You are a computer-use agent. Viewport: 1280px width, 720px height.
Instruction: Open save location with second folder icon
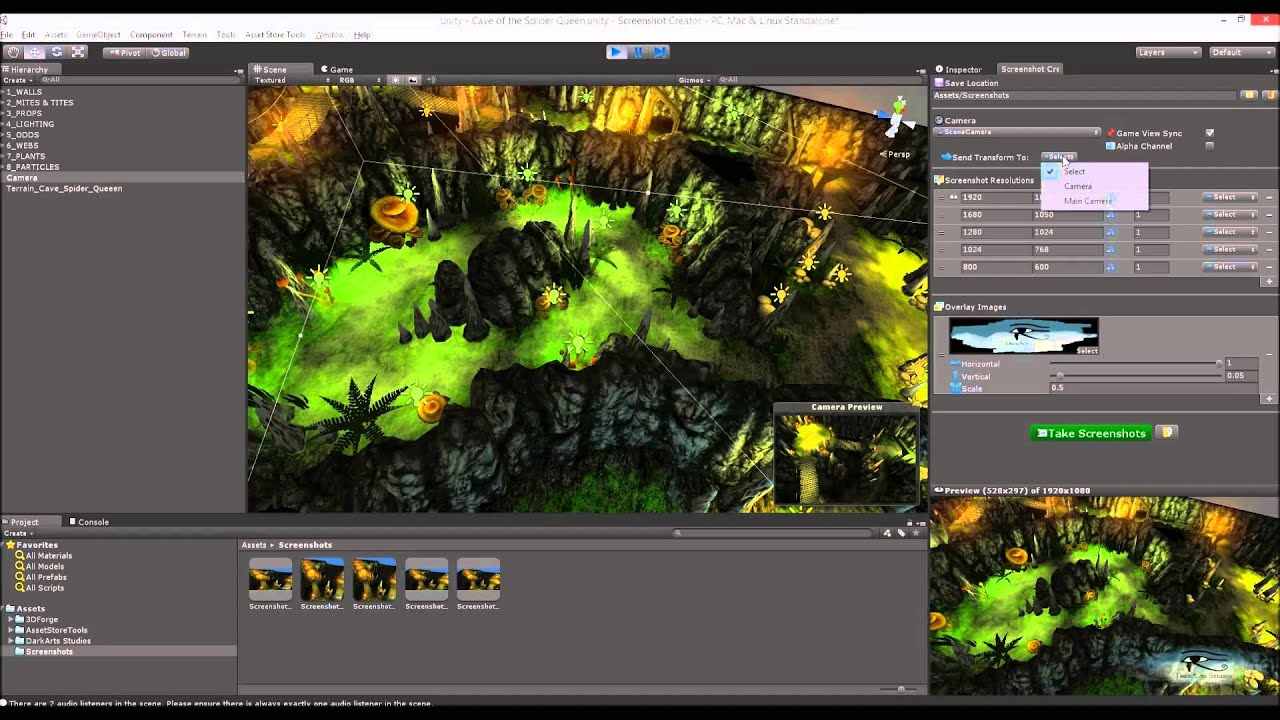[x=1268, y=95]
